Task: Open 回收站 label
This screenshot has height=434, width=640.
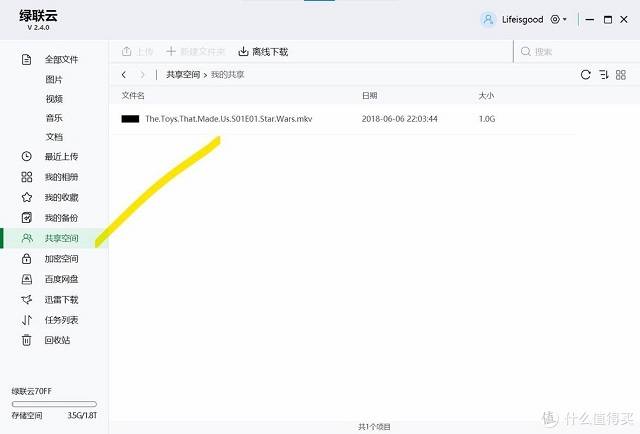Action: 57,340
